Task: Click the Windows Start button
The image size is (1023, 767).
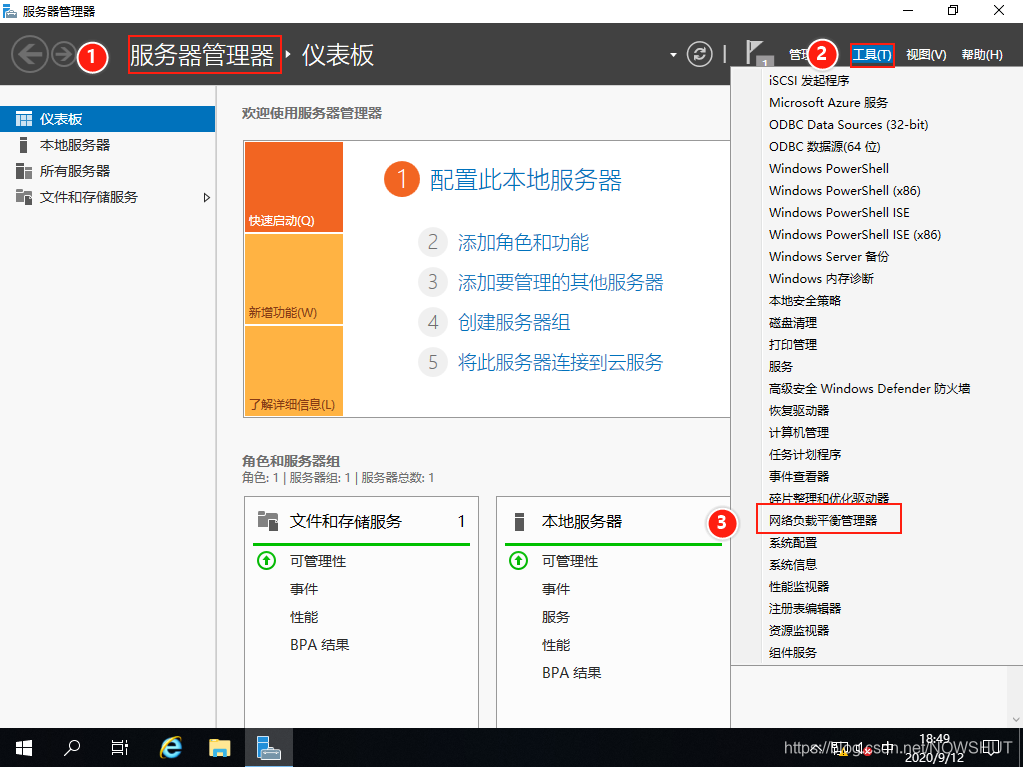Action: pos(24,747)
